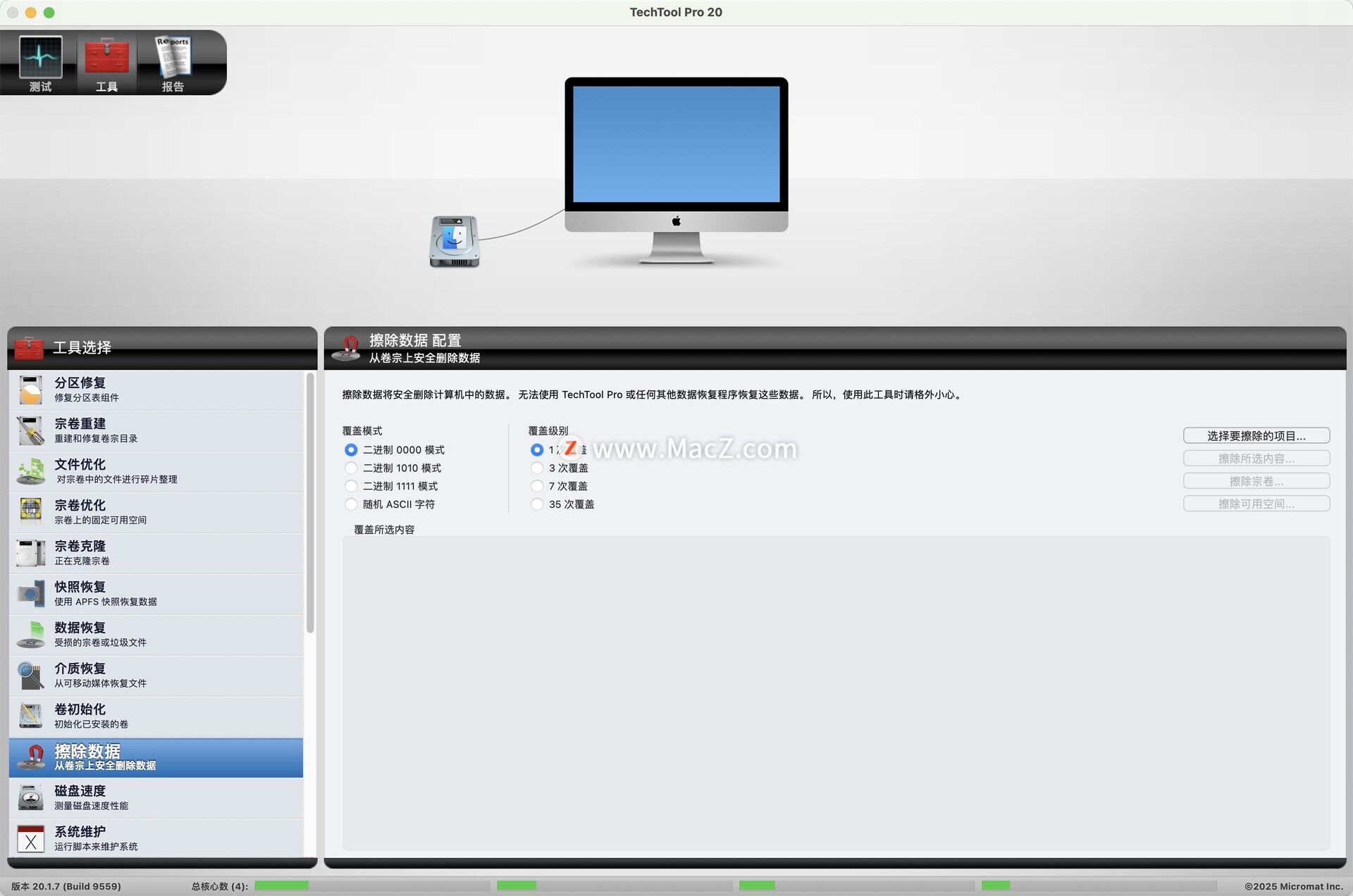
Task: Select the 磁盘速度 tool icon
Action: pyautogui.click(x=30, y=797)
